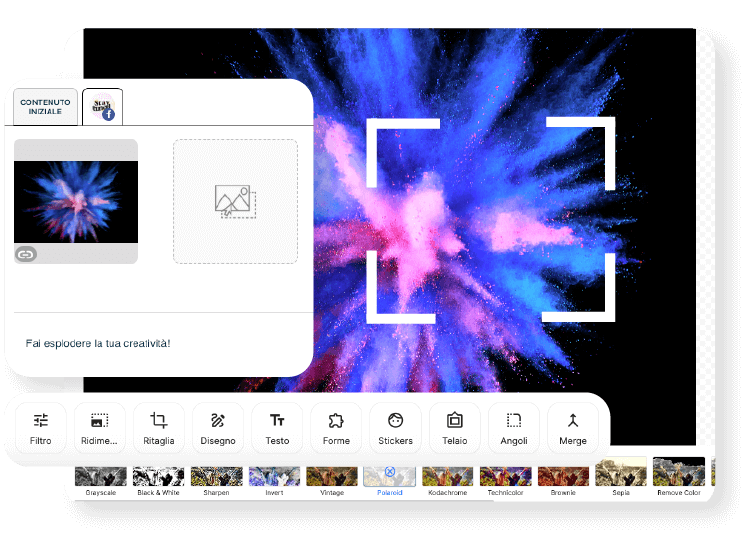Click the link icon under the image thumbnail
The height and width of the screenshot is (545, 744).
click(26, 254)
